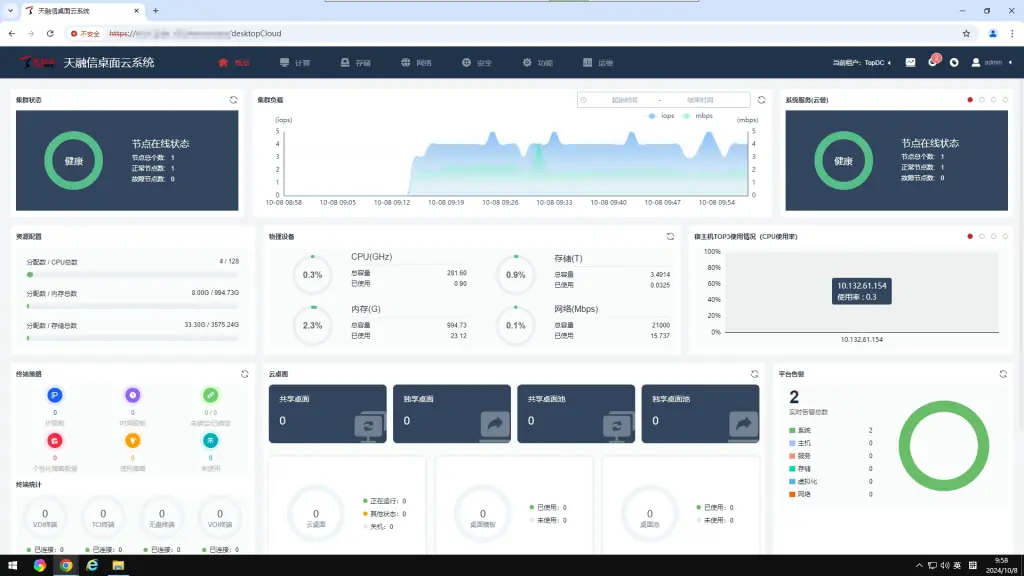Toggle the iops legend in chart

tap(661, 116)
